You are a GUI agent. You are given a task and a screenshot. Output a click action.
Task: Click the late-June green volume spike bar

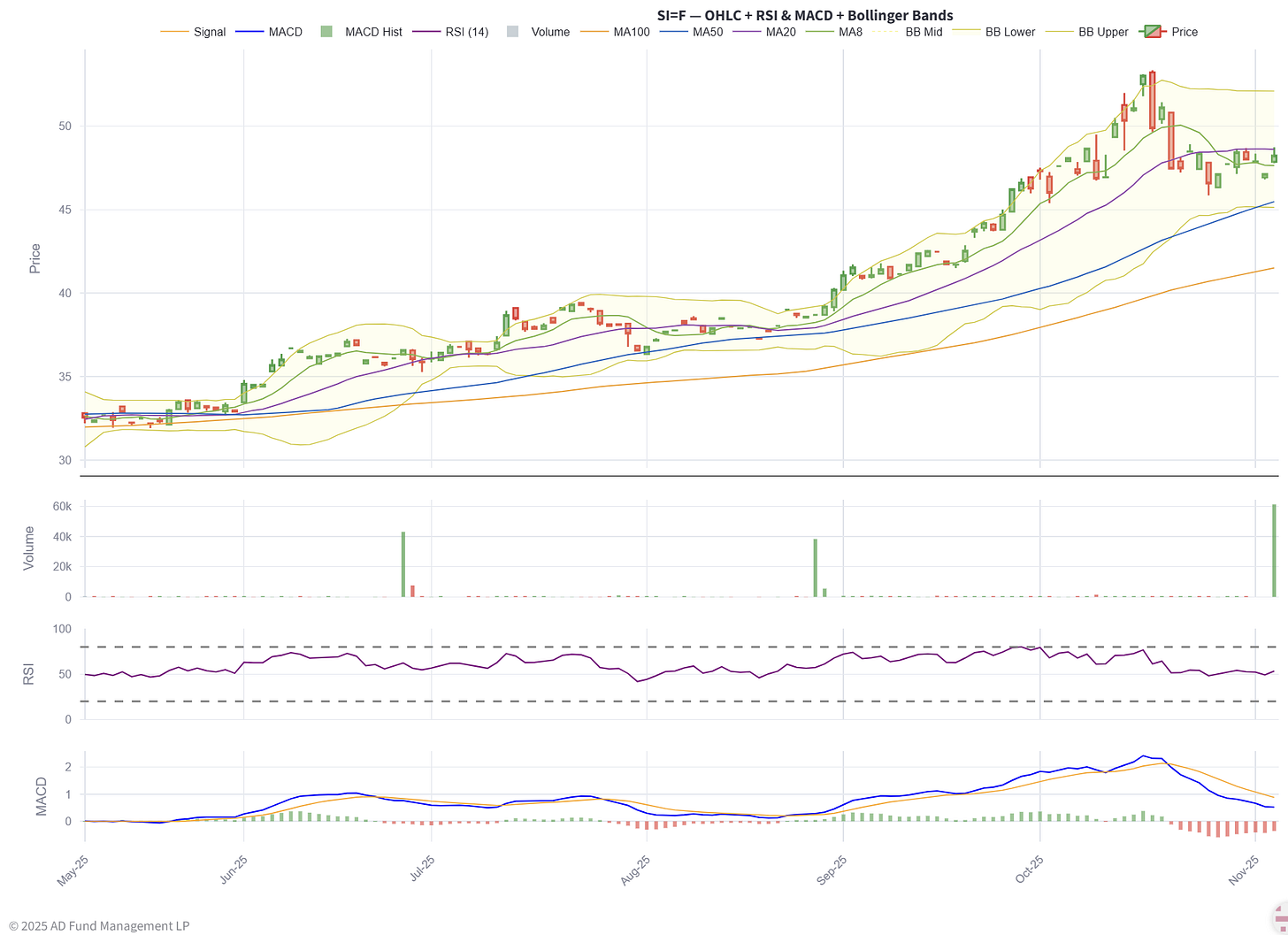coord(403,564)
